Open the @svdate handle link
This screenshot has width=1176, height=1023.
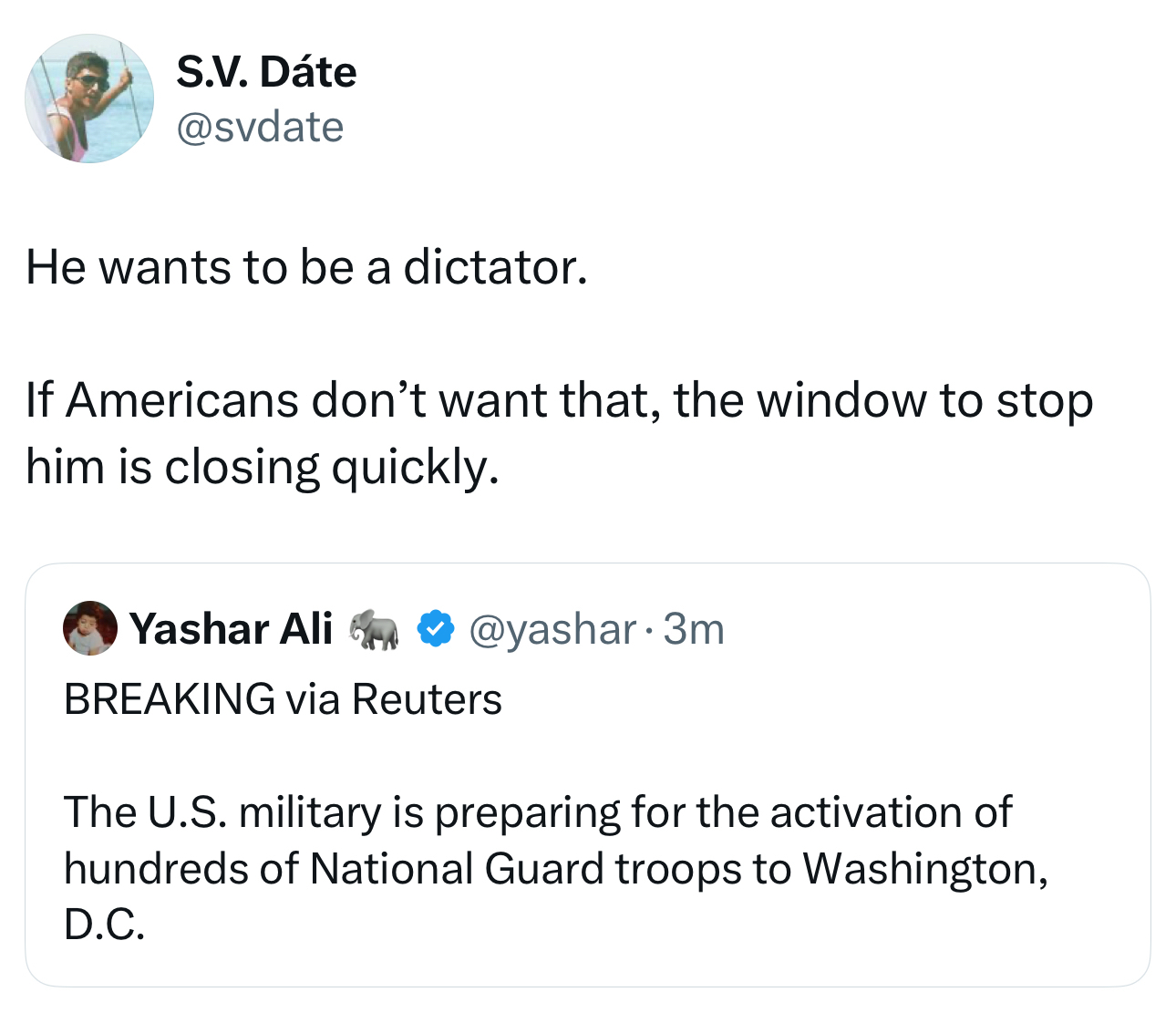260,127
